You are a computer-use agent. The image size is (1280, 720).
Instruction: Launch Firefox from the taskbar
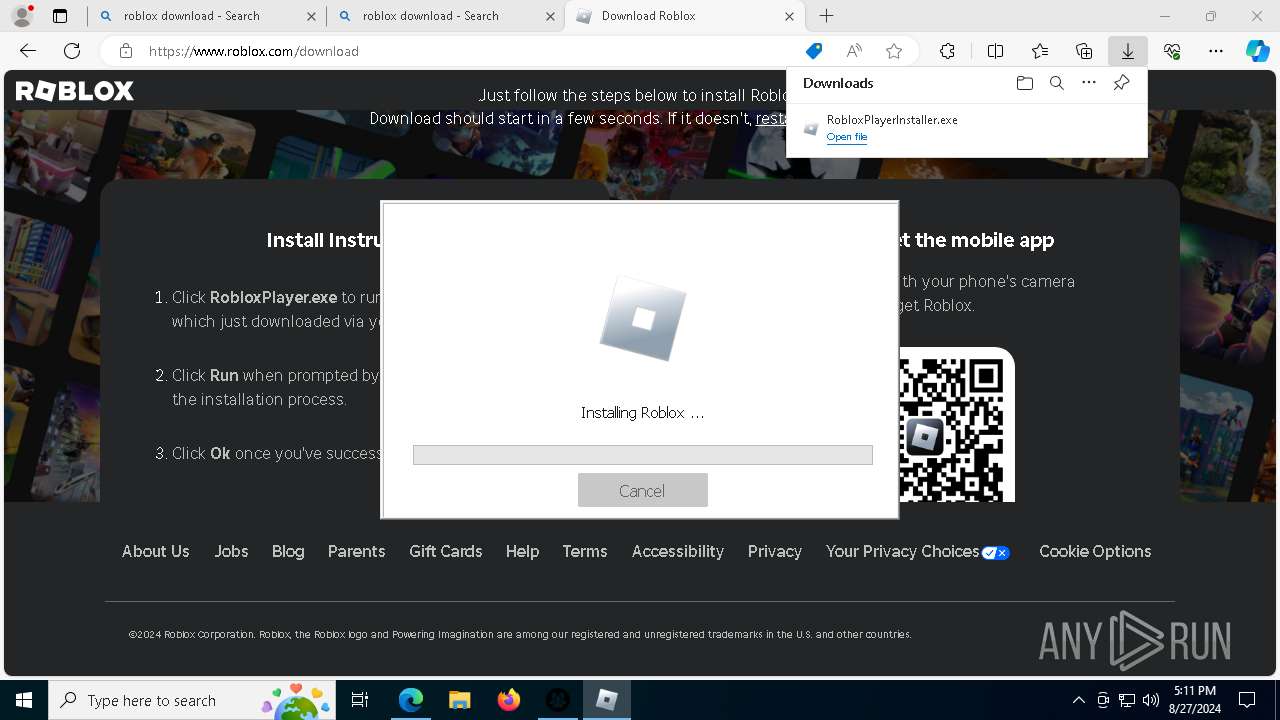pyautogui.click(x=508, y=700)
